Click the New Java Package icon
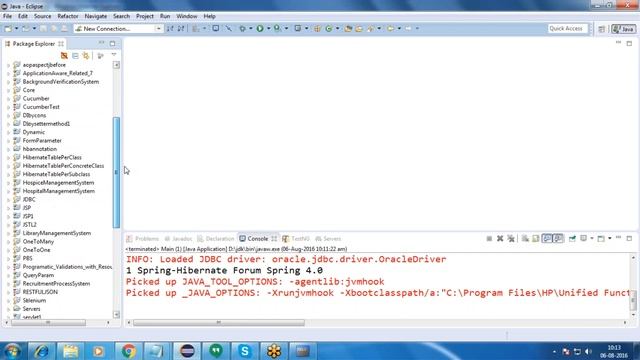640x360 pixels. (317, 29)
